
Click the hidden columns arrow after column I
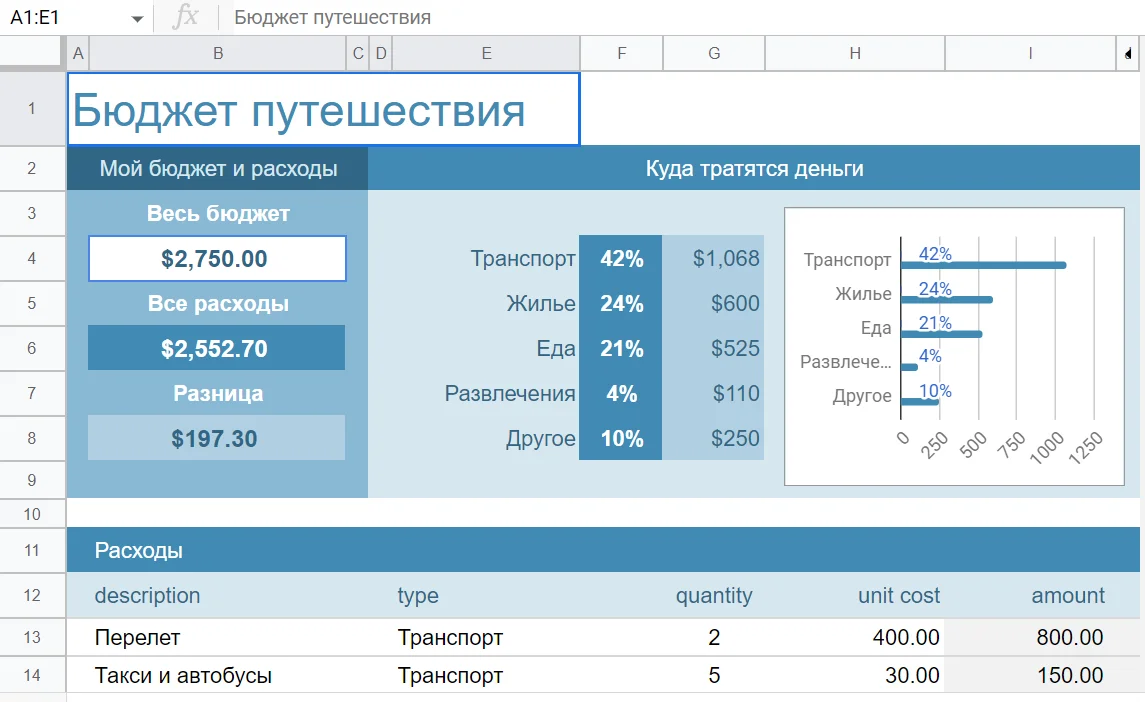click(x=1128, y=53)
